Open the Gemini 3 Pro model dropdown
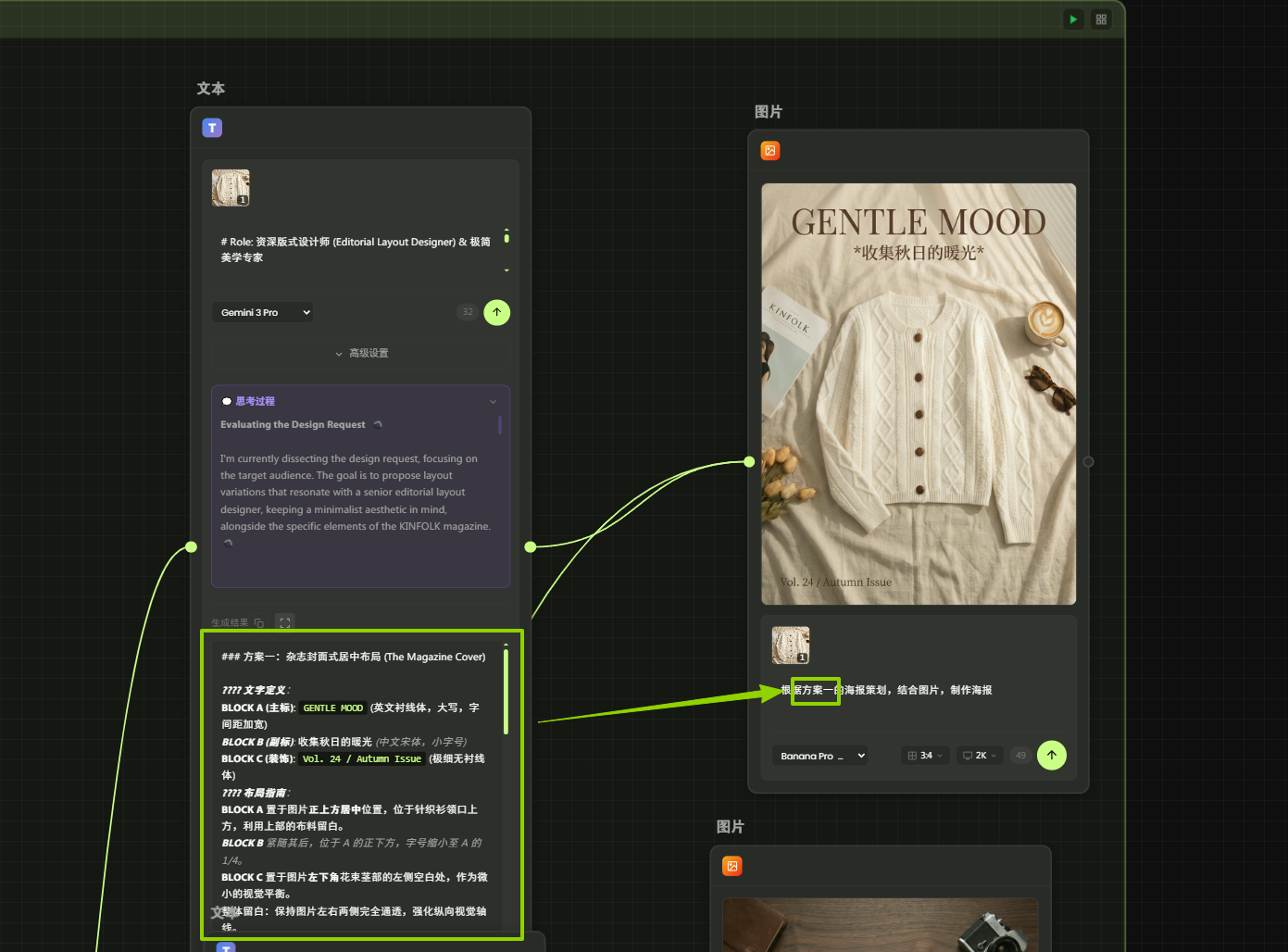Viewport: 1288px width, 952px height. [262, 312]
